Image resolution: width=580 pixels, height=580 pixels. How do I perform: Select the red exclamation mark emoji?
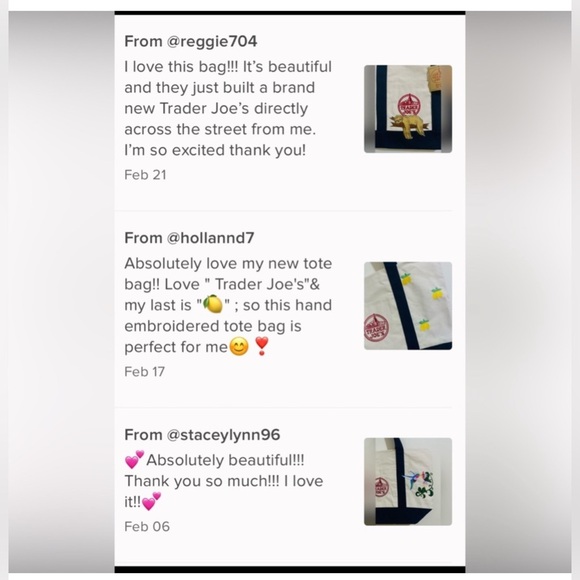(x=262, y=346)
